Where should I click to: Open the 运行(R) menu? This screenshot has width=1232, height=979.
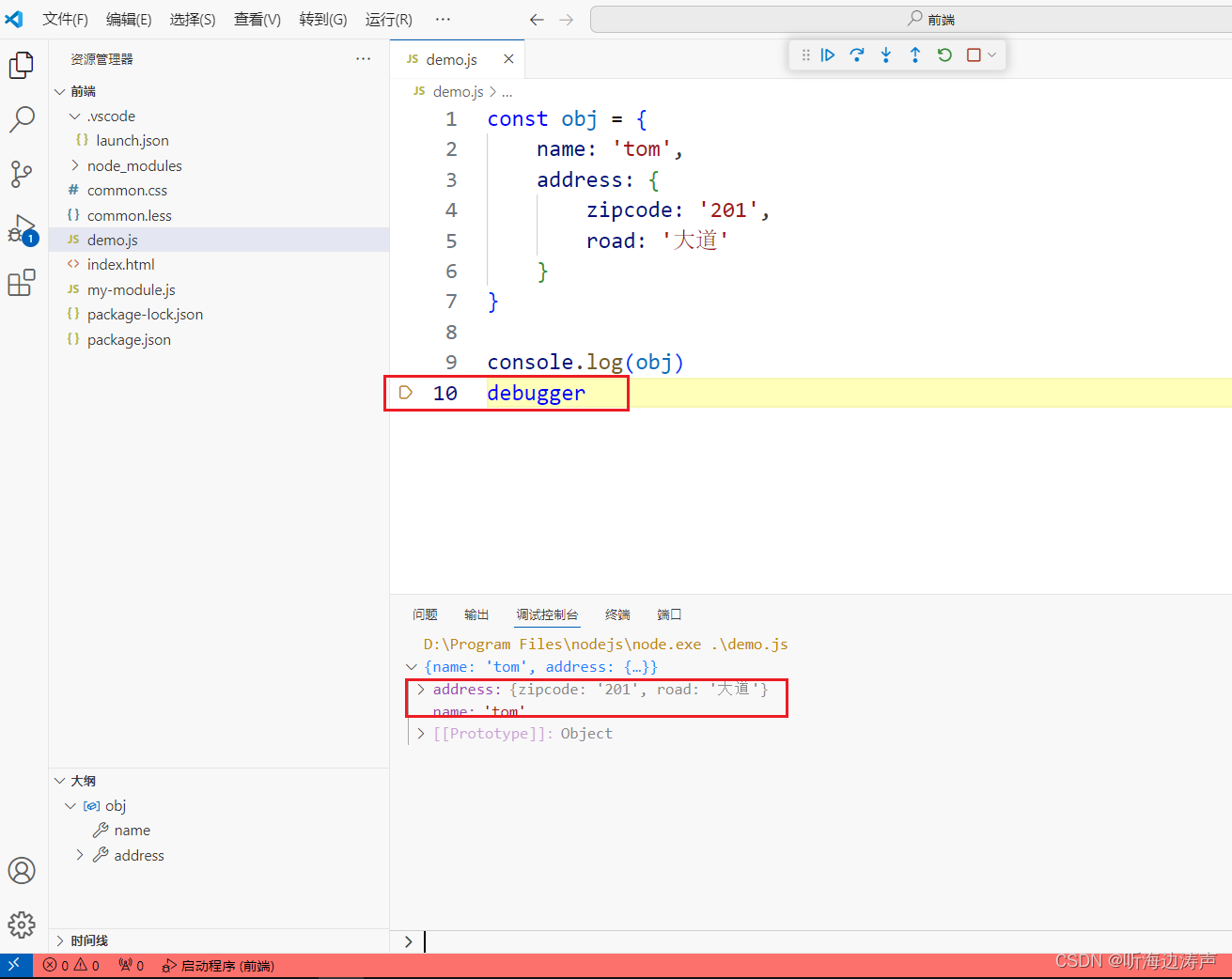389,20
